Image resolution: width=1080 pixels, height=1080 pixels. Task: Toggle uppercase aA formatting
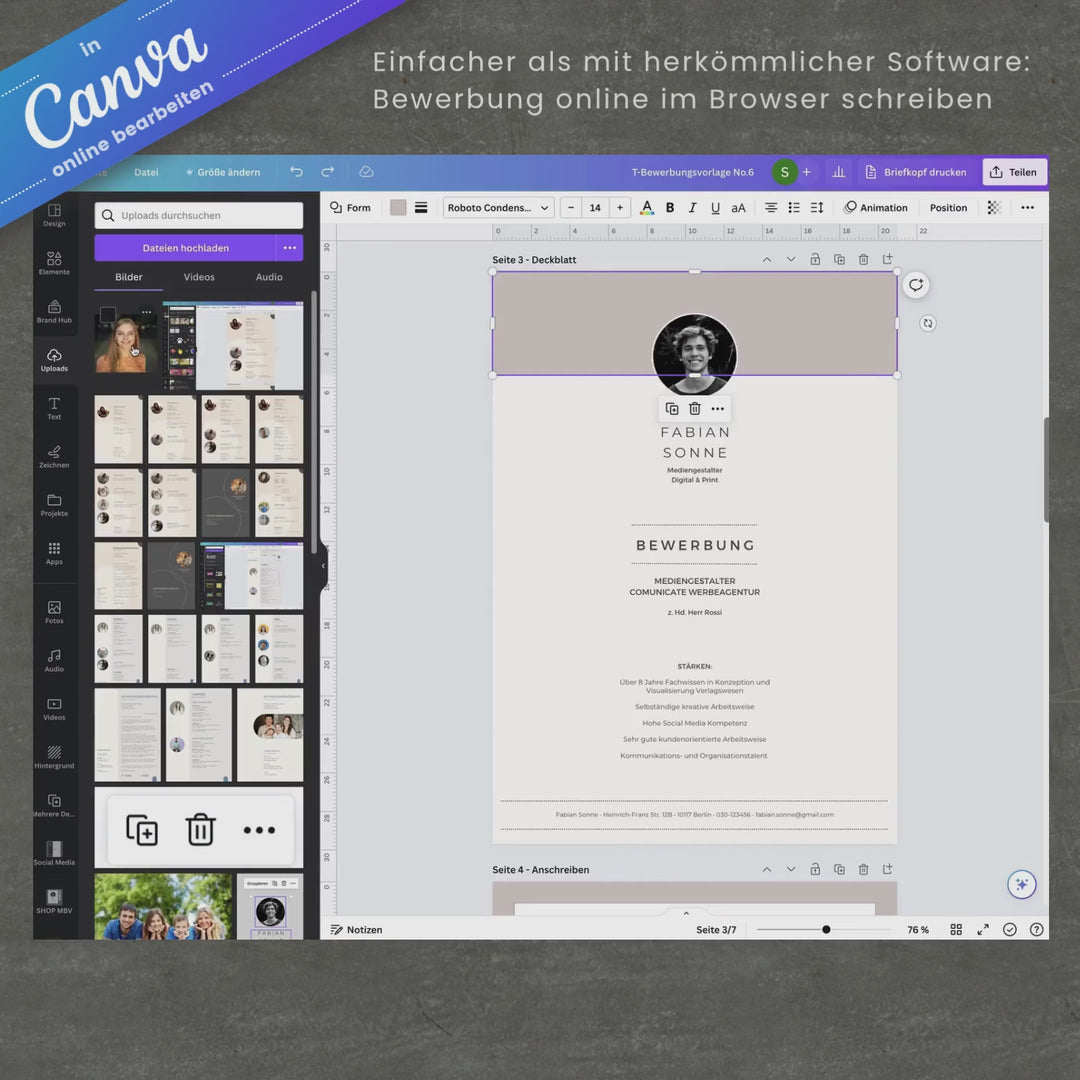click(738, 207)
